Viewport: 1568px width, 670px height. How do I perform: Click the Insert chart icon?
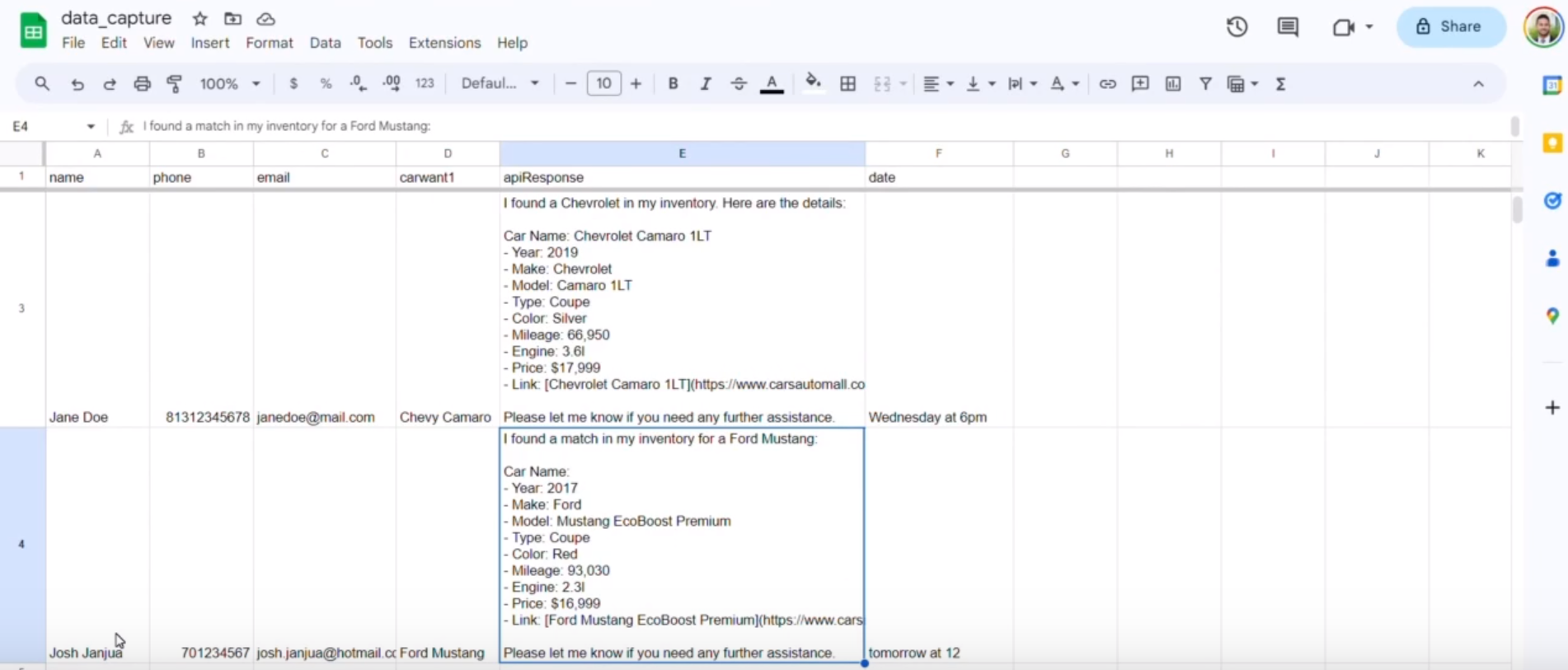point(1172,84)
